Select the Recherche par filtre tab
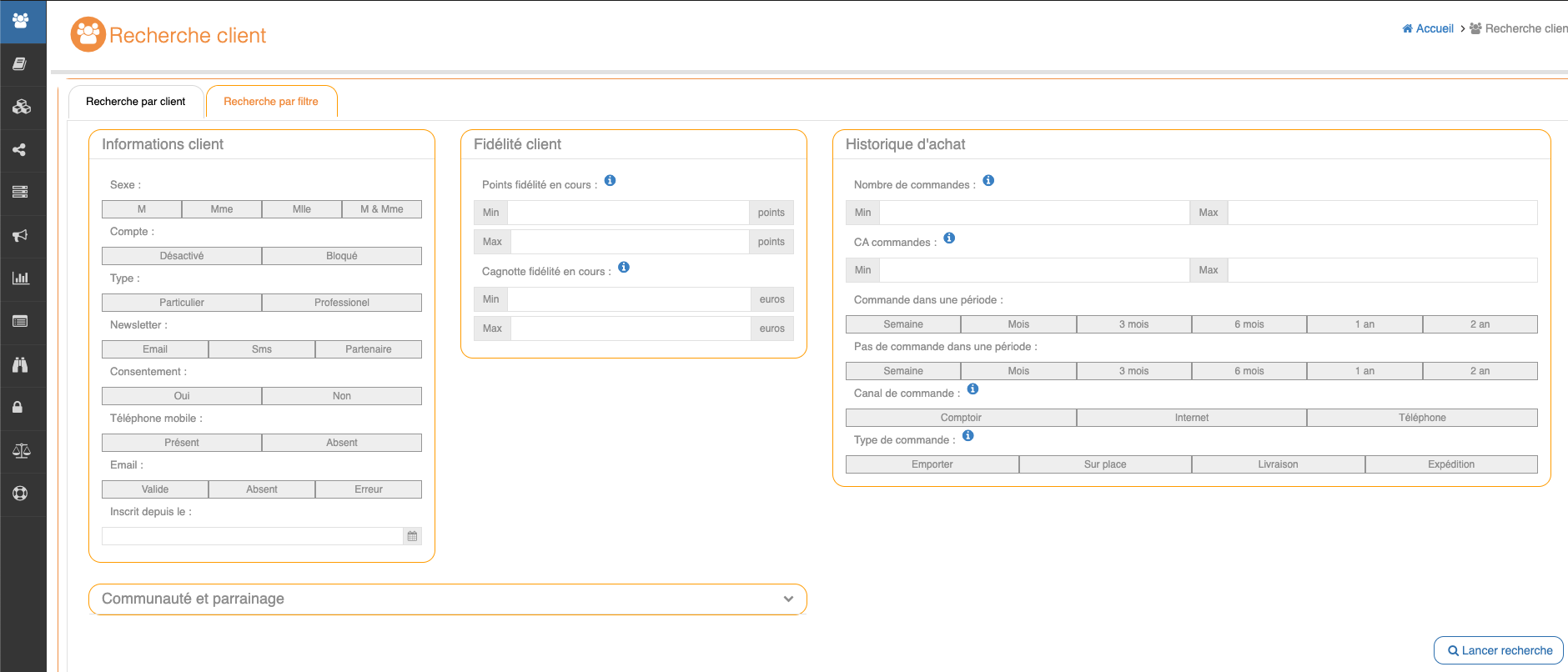This screenshot has height=672, width=1568. coord(271,102)
